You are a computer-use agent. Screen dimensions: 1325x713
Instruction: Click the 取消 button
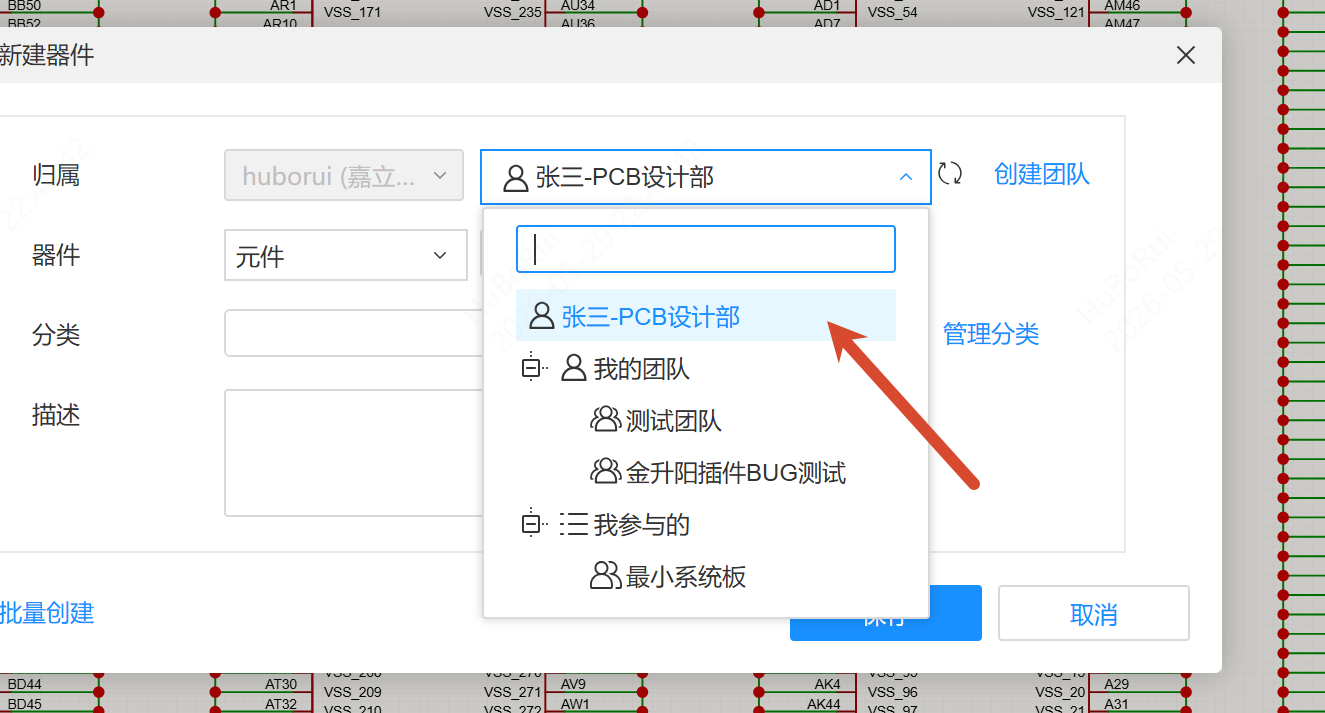coord(1093,613)
